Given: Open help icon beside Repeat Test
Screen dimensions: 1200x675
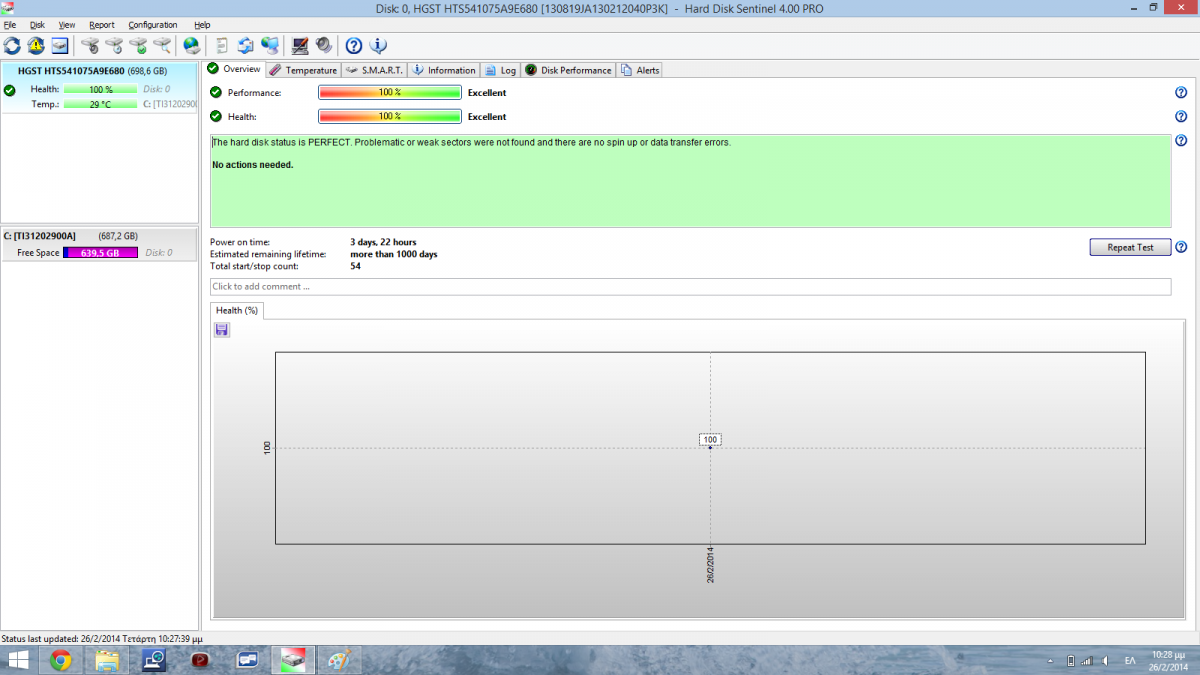Looking at the screenshot, I should [1181, 247].
